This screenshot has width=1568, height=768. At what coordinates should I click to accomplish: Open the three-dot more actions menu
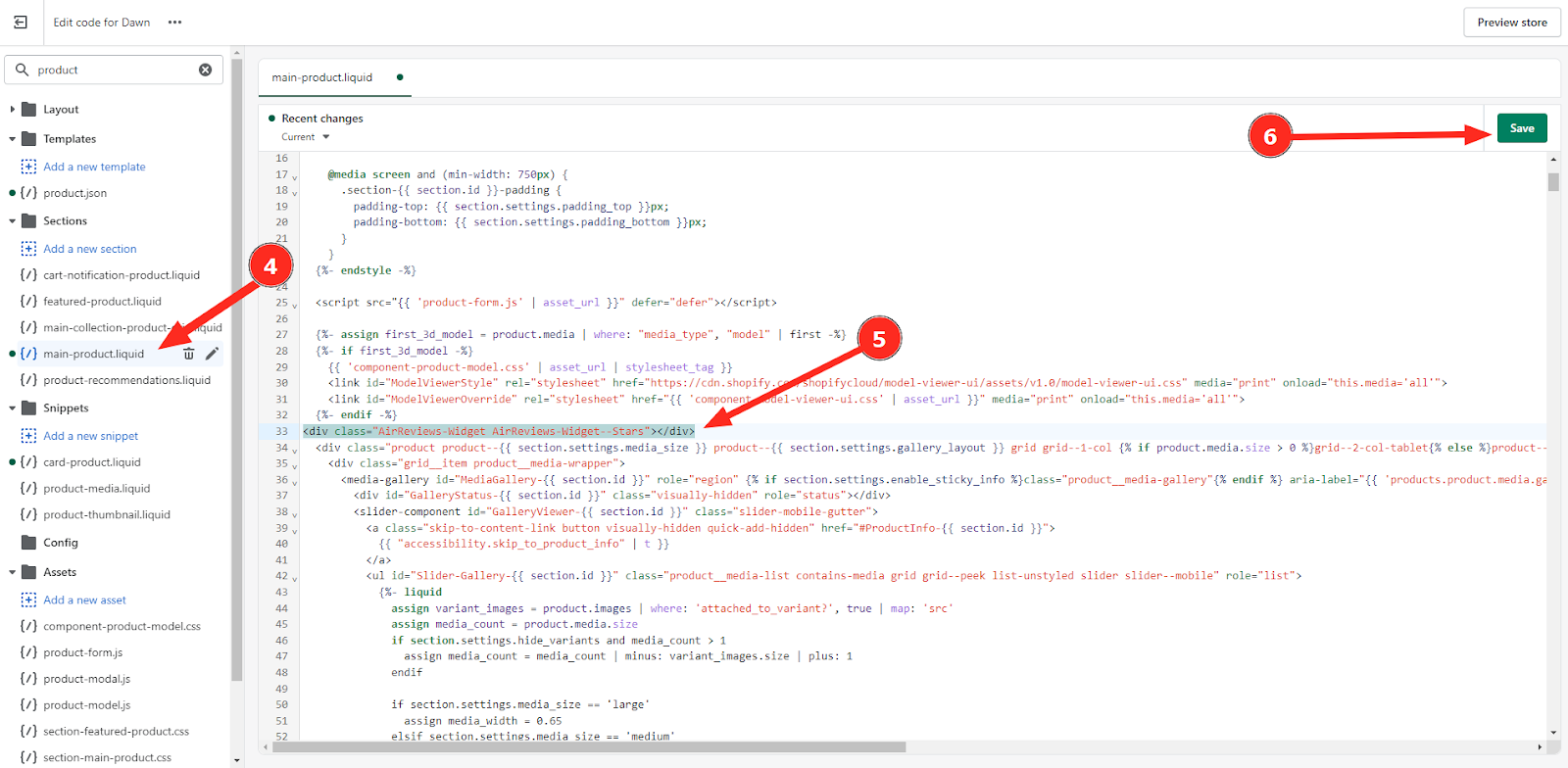(175, 23)
